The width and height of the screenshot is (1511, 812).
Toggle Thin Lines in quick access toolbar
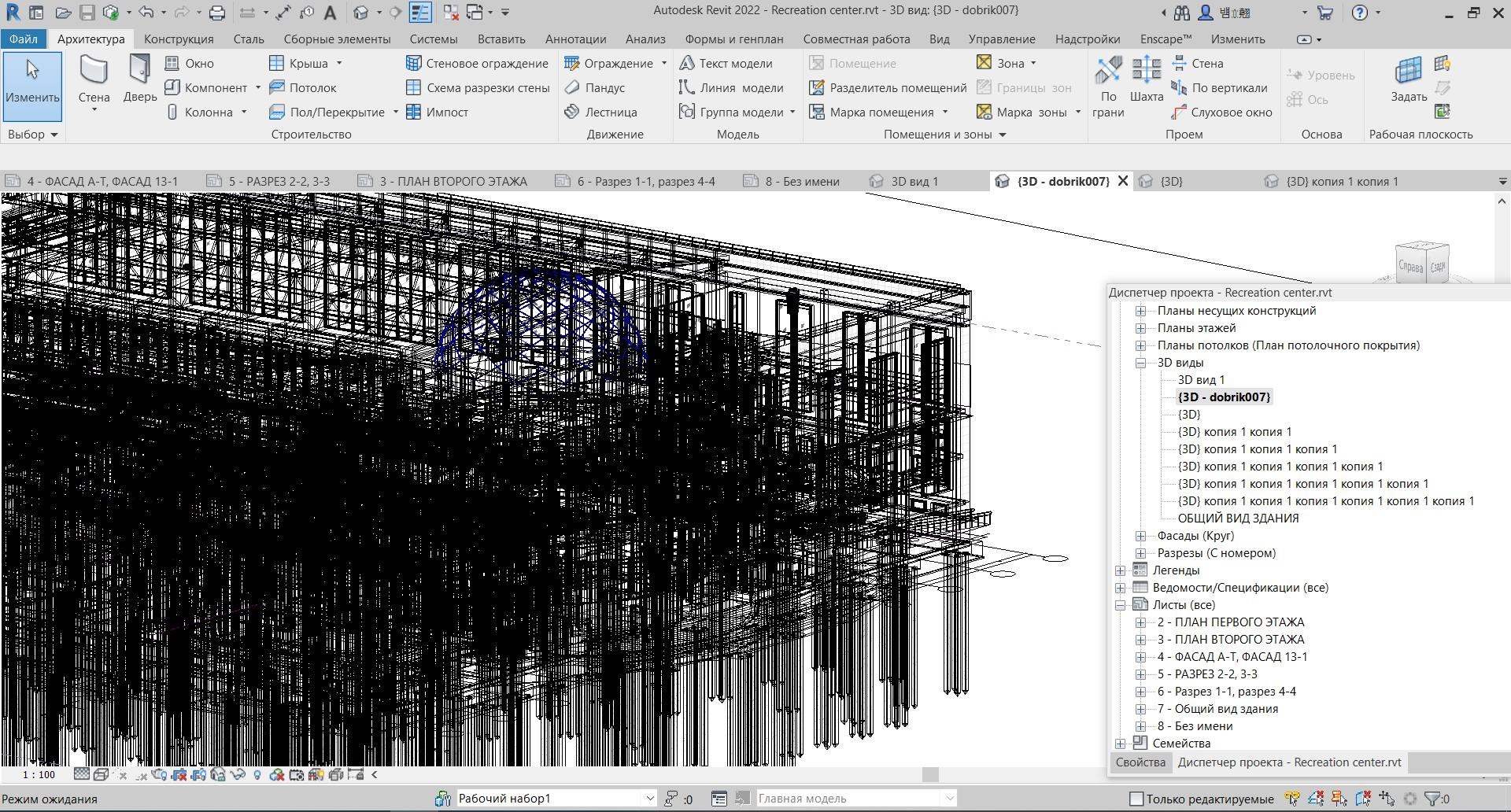421,13
